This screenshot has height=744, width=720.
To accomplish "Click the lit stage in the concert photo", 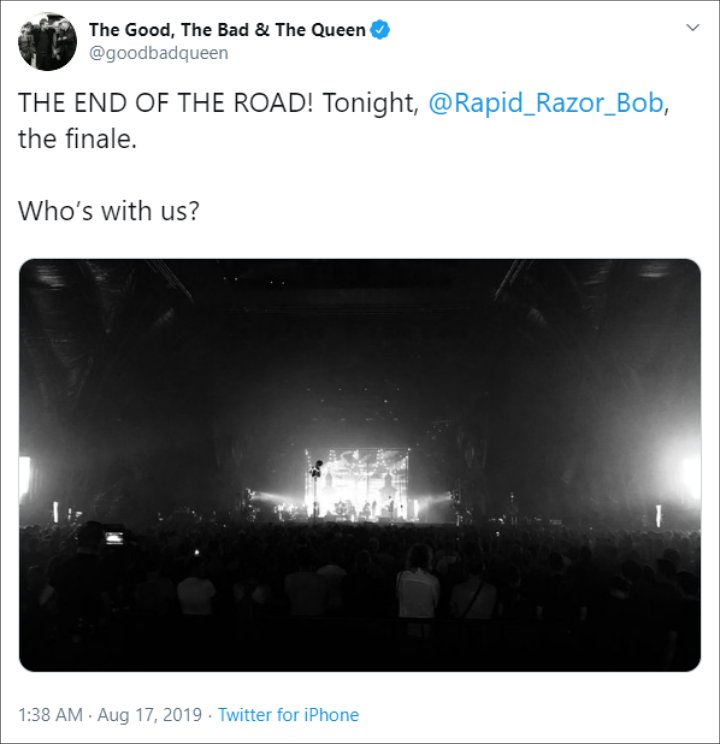I will [357, 484].
